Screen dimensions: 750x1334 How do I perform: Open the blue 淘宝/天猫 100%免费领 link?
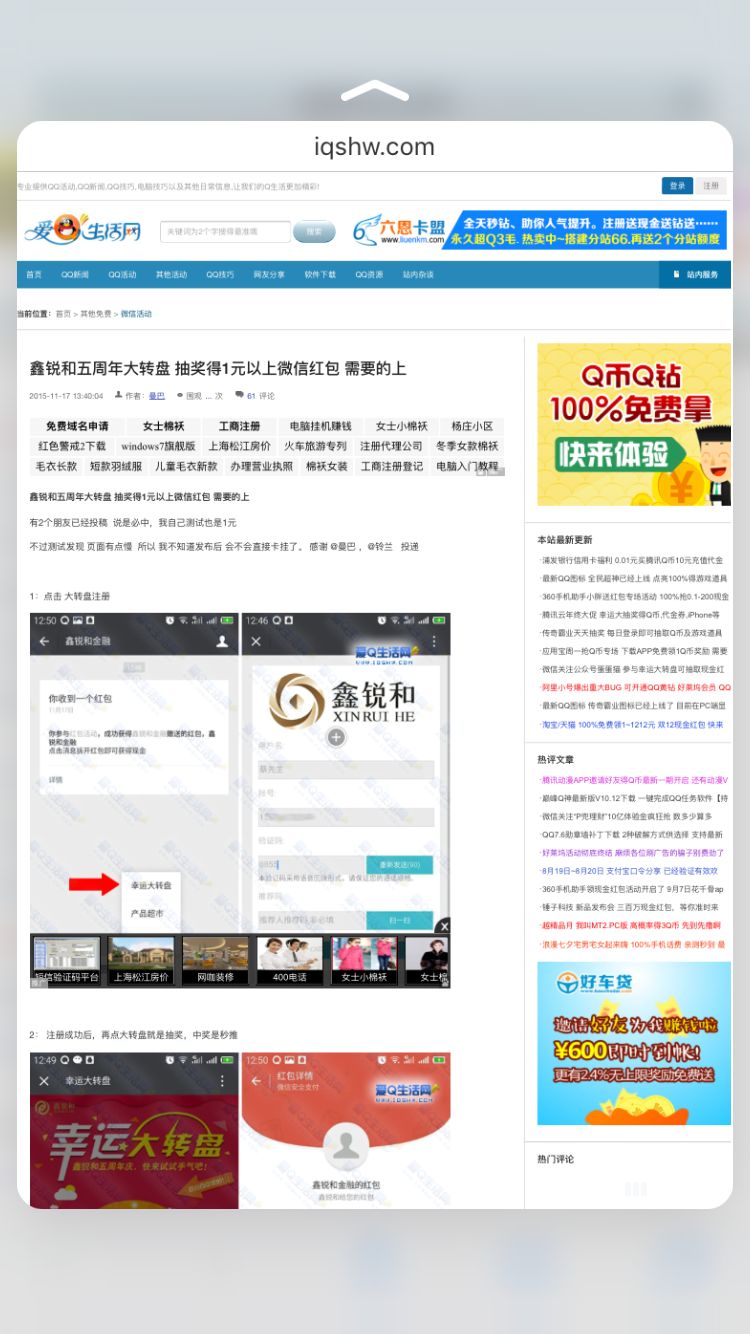pos(632,724)
